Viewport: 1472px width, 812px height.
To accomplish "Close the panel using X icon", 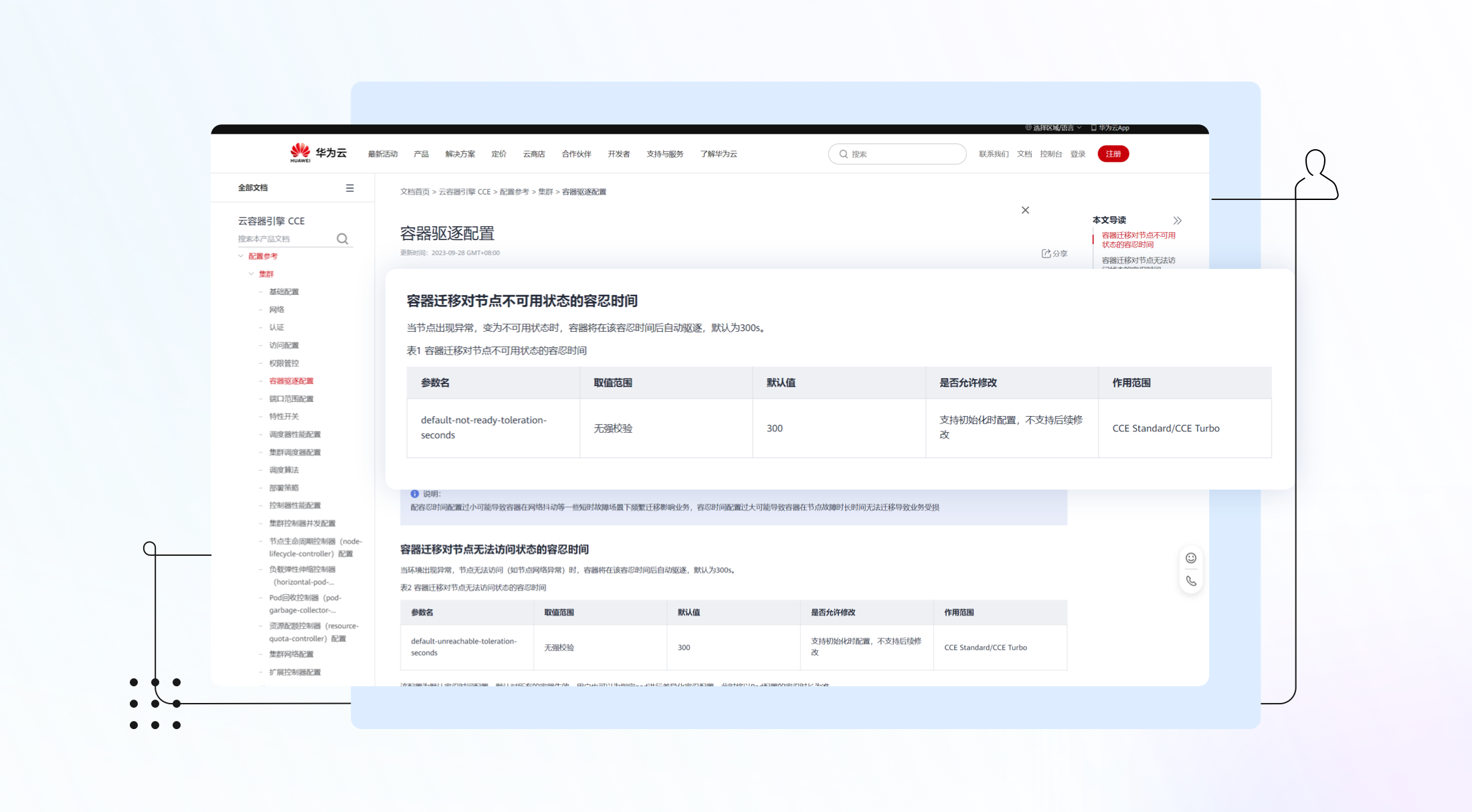I will click(x=1025, y=210).
